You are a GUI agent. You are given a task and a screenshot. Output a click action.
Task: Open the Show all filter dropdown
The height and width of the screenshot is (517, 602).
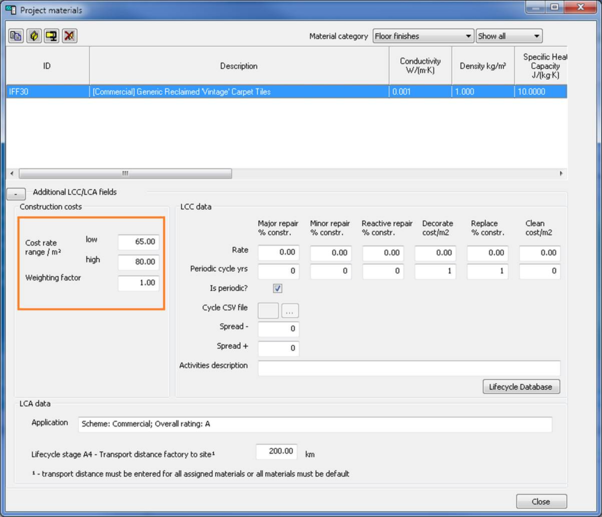[508, 36]
